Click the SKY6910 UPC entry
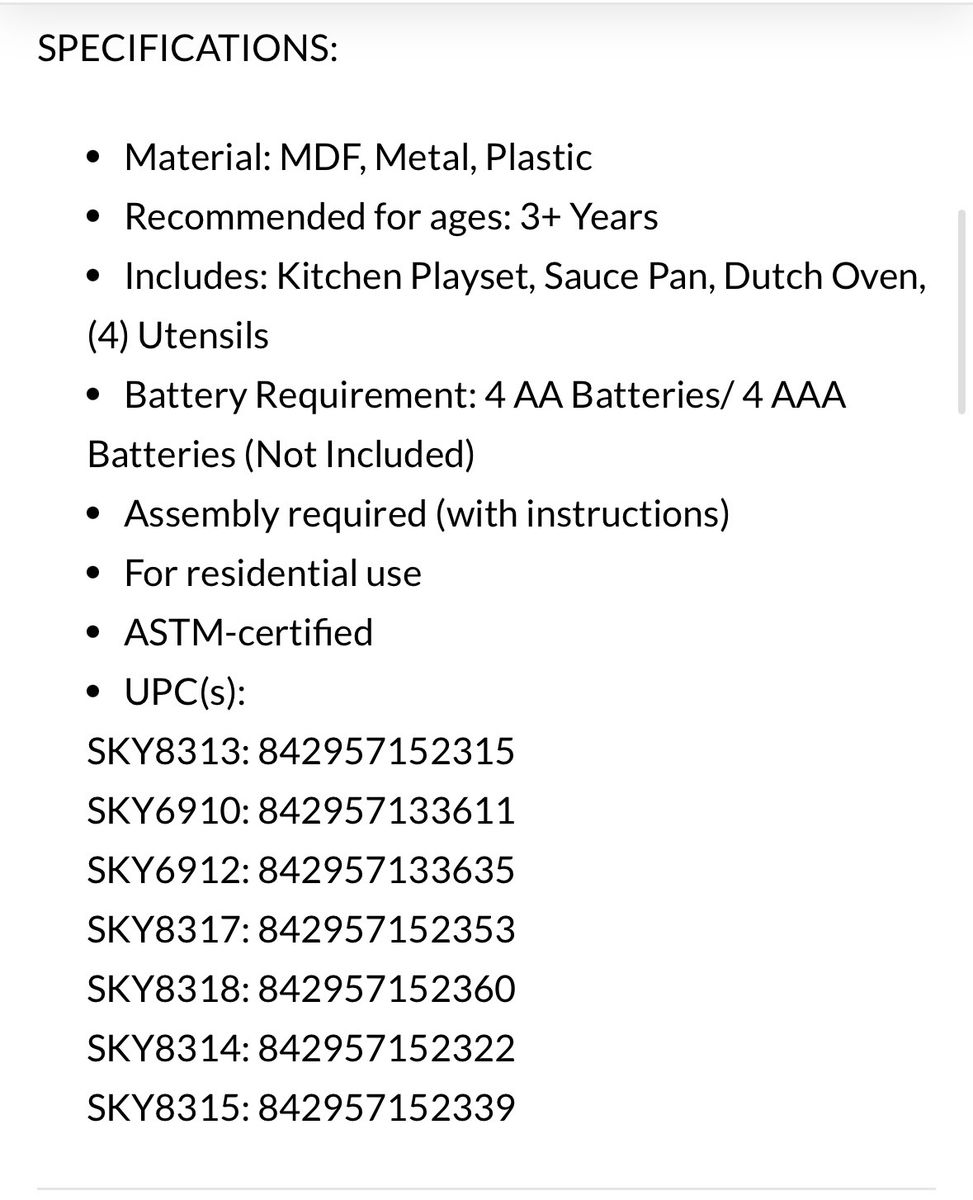Screen dimensions: 973x1200 click(301, 810)
